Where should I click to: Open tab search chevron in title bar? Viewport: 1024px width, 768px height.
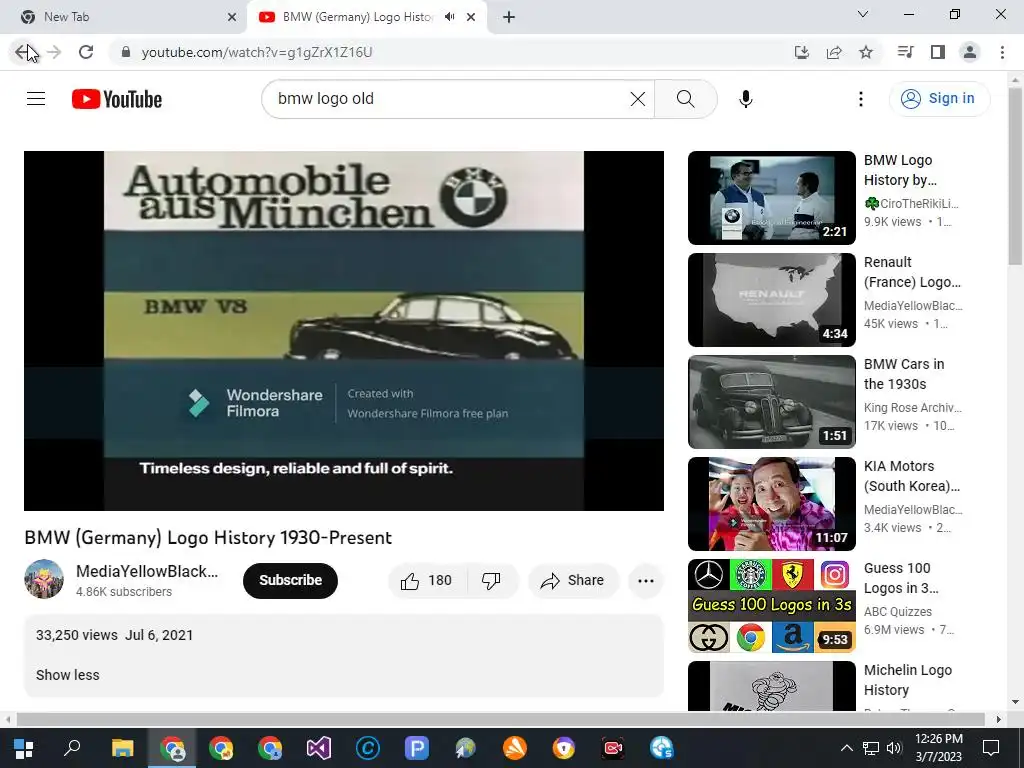pyautogui.click(x=863, y=14)
